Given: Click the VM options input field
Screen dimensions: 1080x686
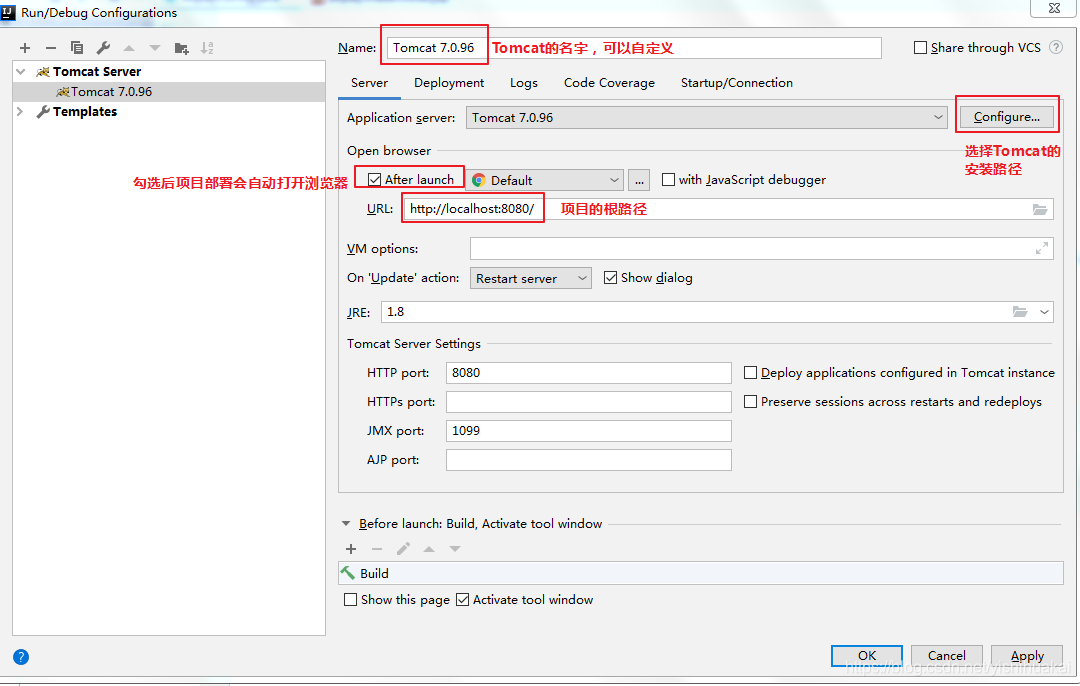Looking at the screenshot, I should [x=761, y=249].
